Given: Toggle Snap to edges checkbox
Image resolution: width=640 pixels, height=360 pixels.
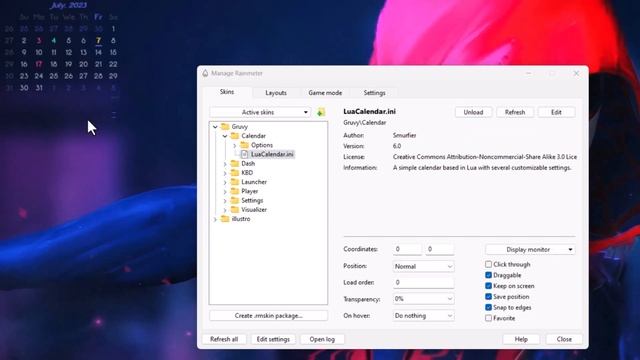Looking at the screenshot, I should point(488,307).
